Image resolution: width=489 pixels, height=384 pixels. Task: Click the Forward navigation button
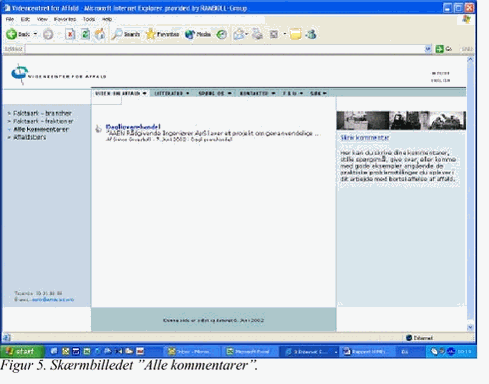point(48,34)
